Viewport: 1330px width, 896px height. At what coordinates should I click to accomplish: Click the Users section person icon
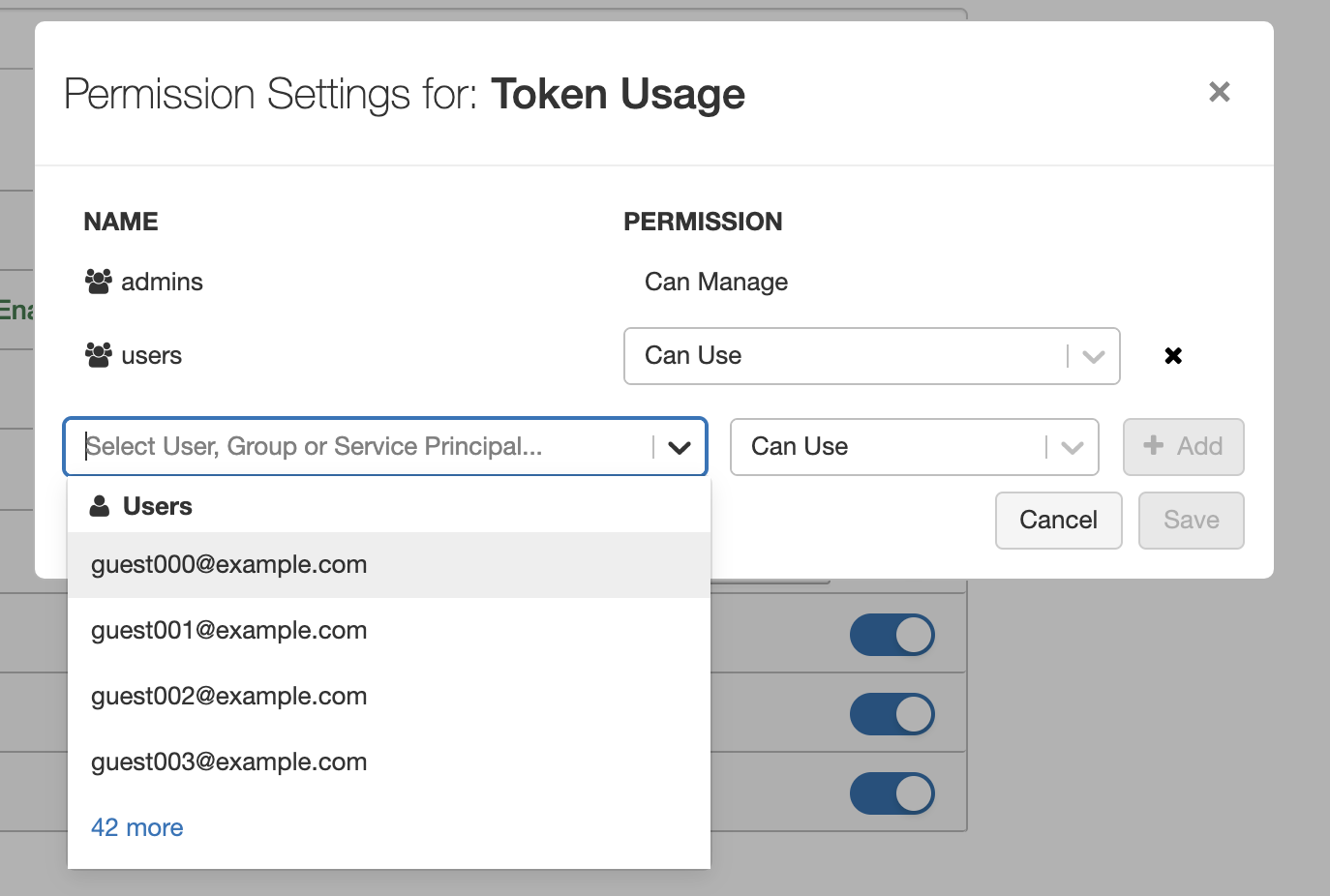point(100,506)
